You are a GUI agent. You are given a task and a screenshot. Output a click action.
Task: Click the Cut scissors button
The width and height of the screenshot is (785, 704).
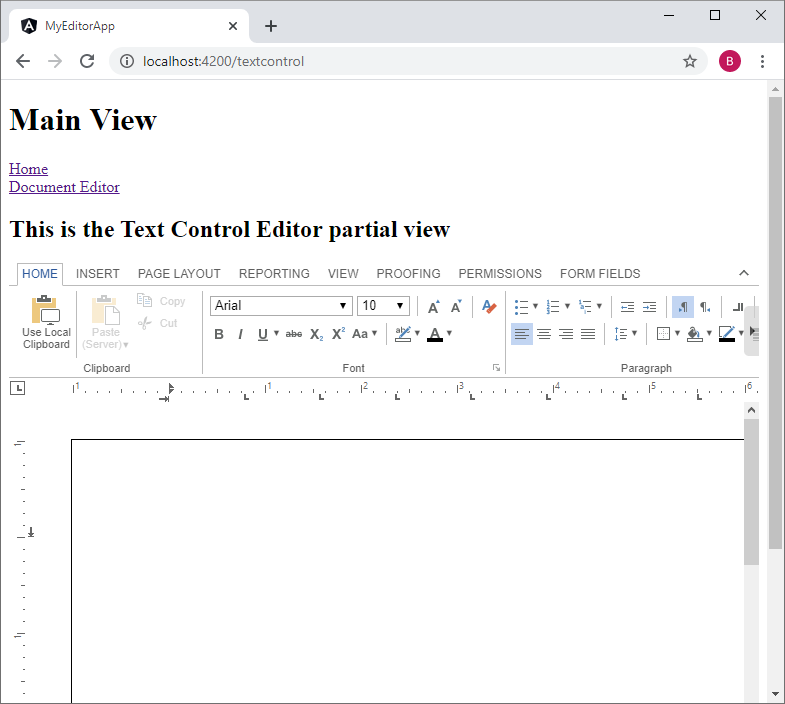click(x=158, y=323)
